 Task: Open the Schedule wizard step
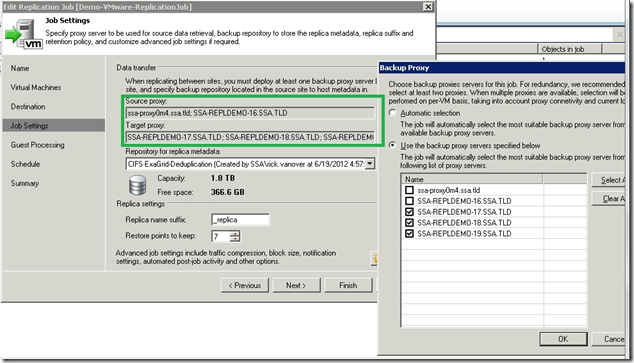25,164
